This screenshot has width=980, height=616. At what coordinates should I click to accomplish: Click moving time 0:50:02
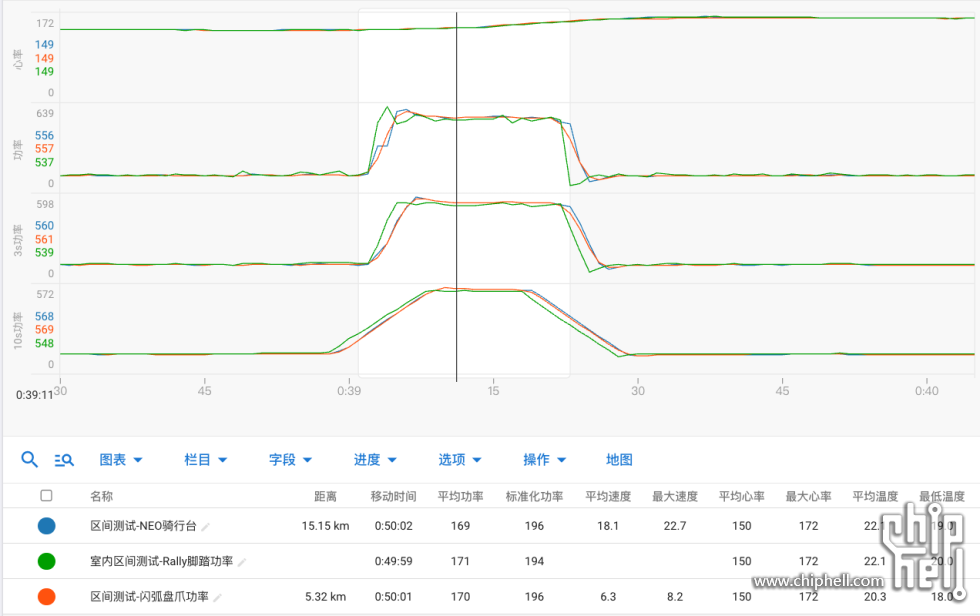point(393,526)
